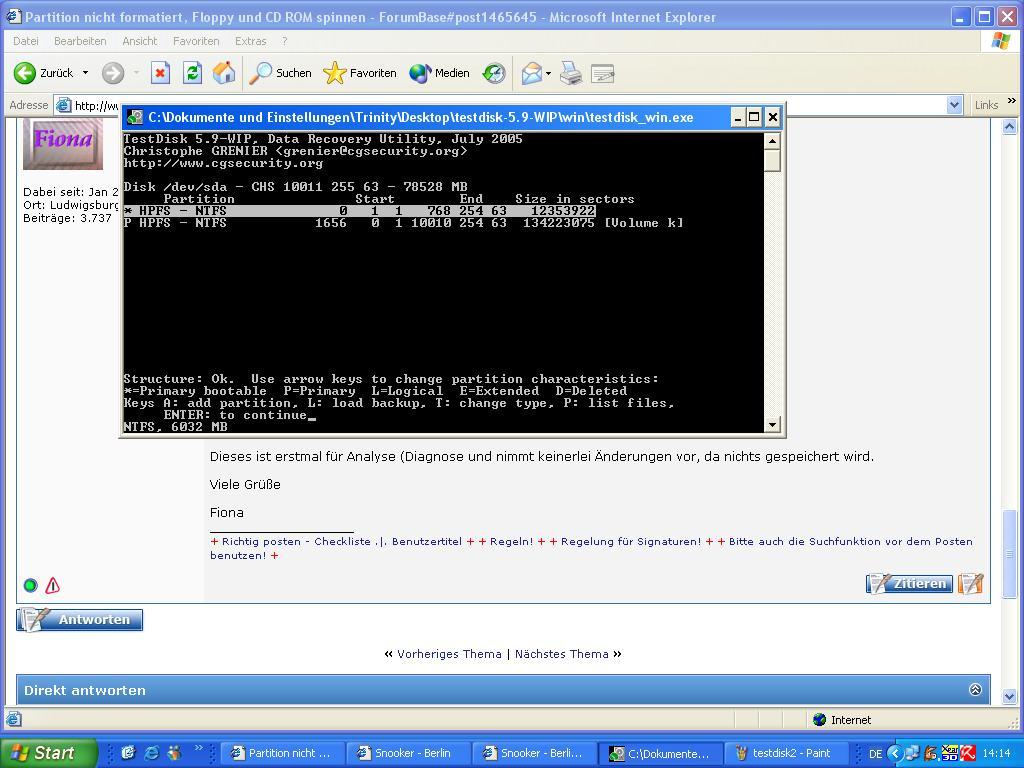
Task: Switch to Partition nicht taskbar window
Action: [x=282, y=753]
